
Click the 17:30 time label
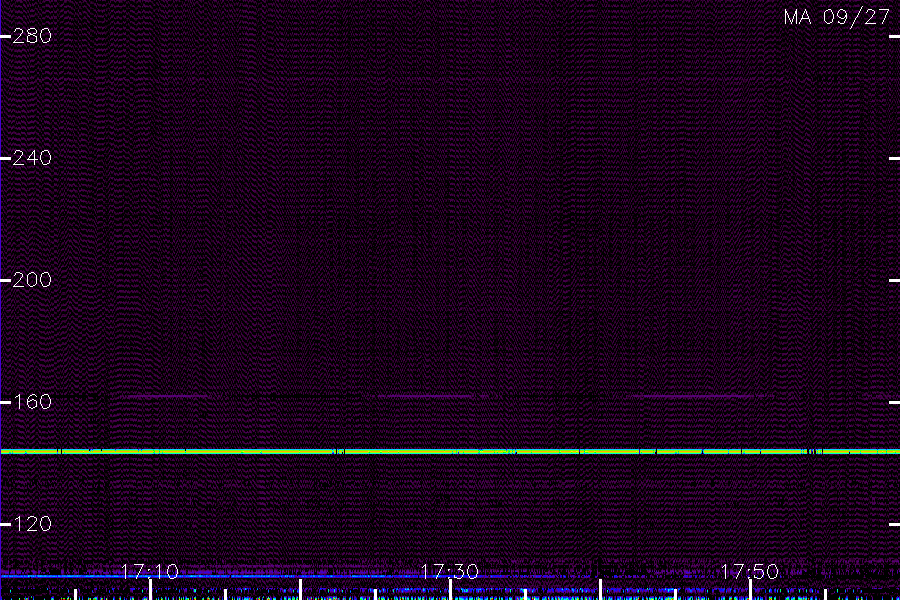449,571
